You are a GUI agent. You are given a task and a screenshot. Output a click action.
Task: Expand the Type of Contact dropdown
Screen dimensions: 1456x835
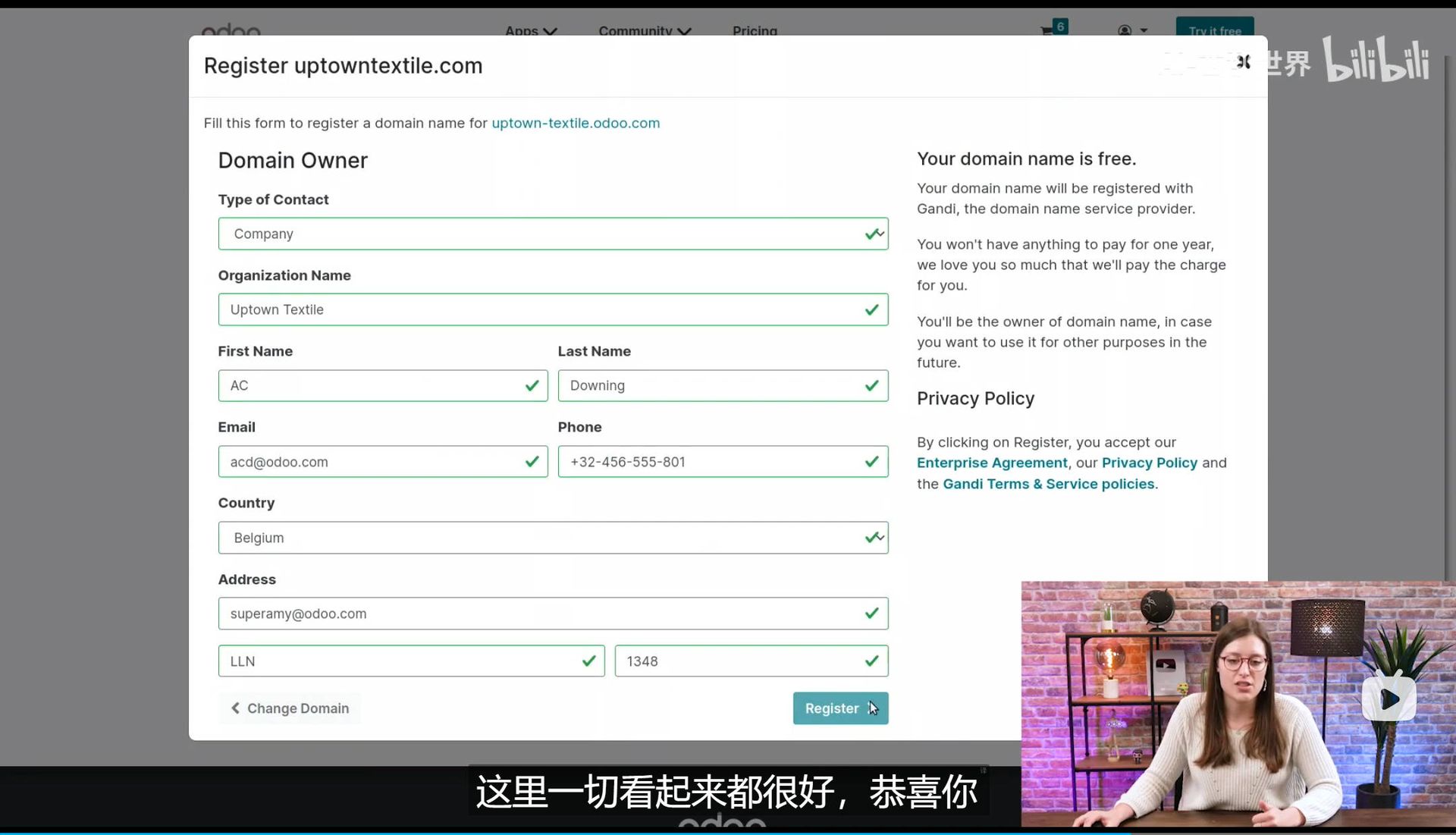(553, 234)
